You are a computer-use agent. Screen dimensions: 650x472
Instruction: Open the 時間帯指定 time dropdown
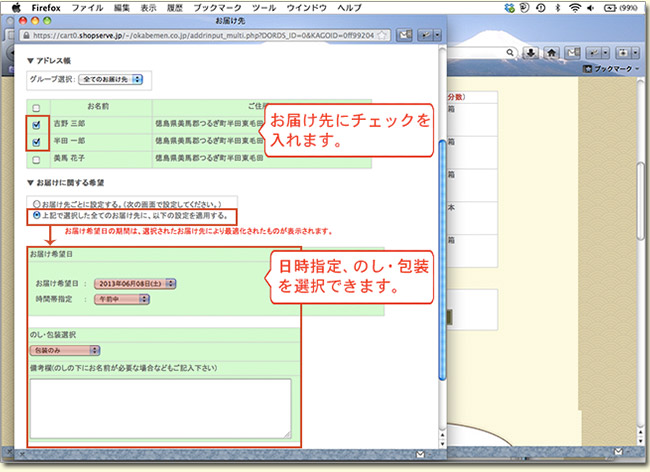point(121,298)
